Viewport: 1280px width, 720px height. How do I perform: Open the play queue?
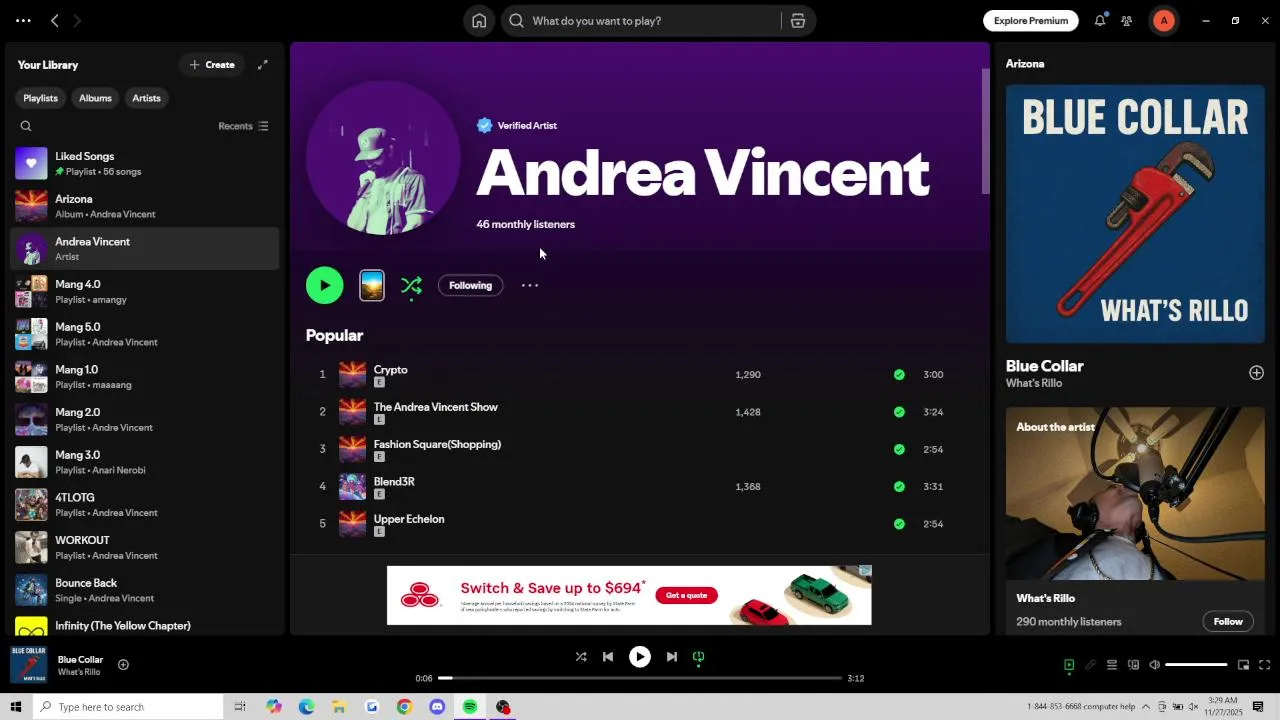[x=1111, y=665]
